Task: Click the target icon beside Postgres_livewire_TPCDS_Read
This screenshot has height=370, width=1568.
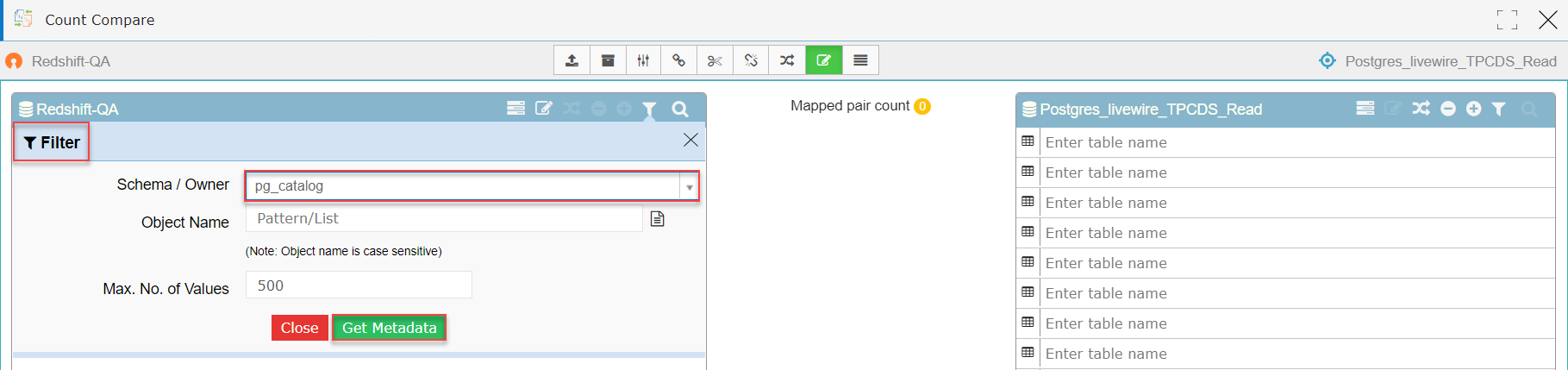Action: [1327, 60]
